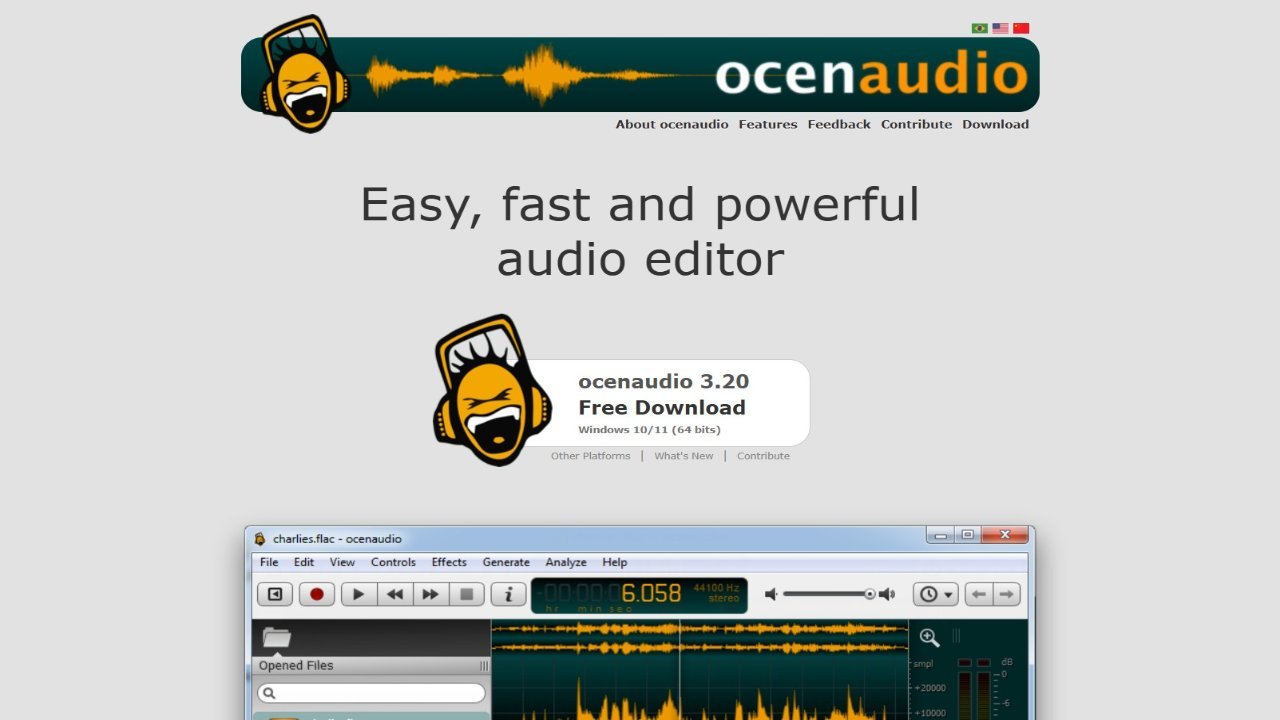Open the Controls menu
This screenshot has width=1280, height=720.
coord(393,562)
